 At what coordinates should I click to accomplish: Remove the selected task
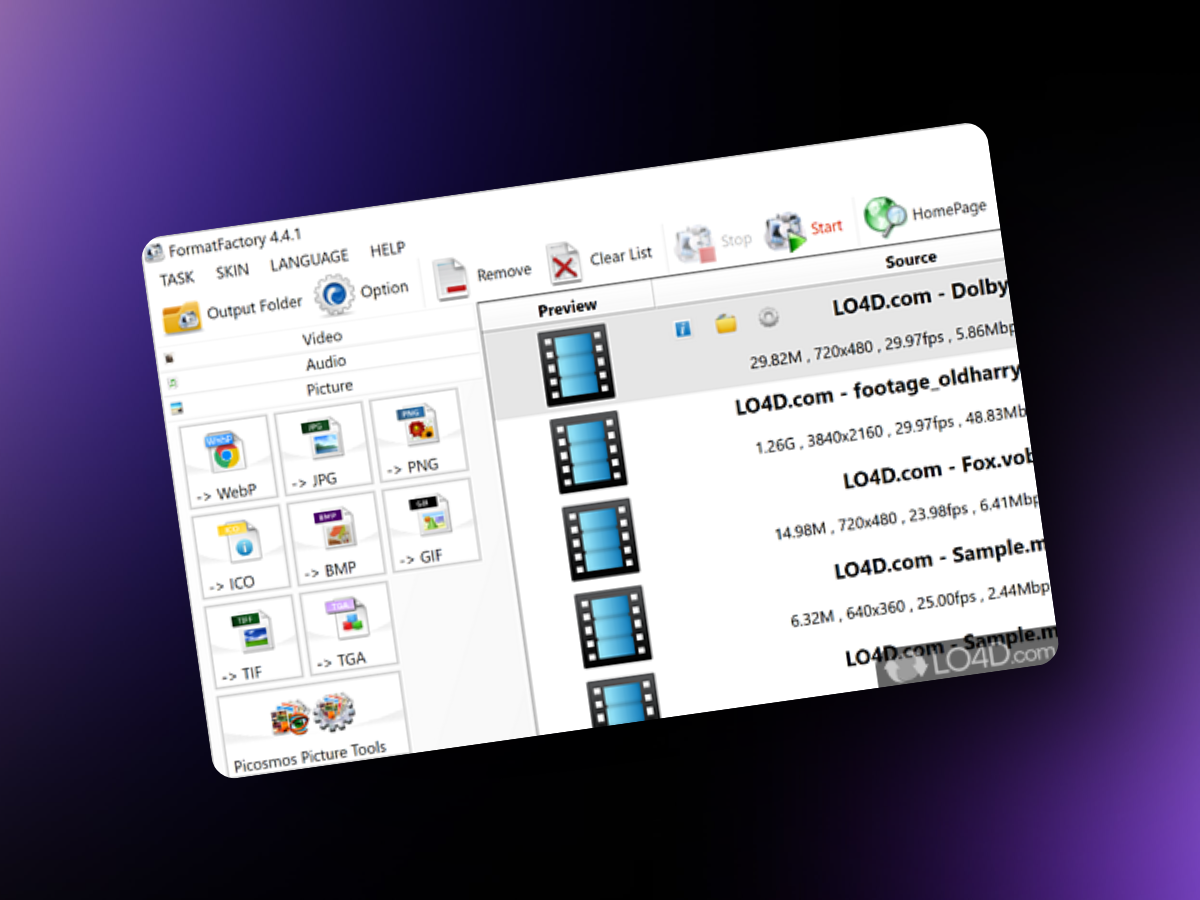pyautogui.click(x=482, y=277)
